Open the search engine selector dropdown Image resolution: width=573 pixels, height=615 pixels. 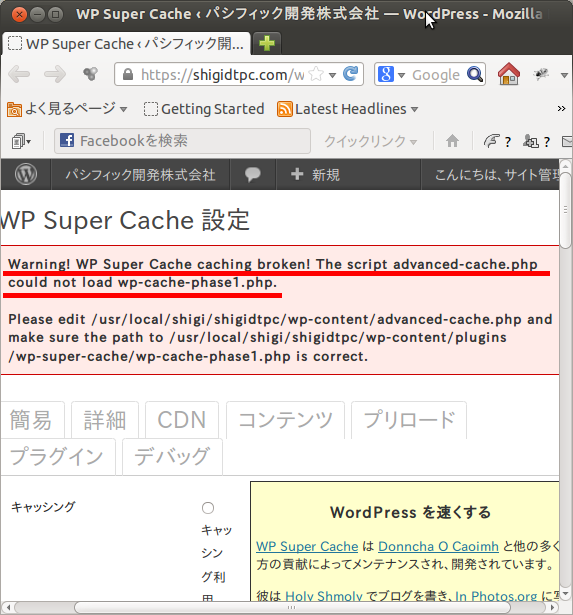click(401, 75)
